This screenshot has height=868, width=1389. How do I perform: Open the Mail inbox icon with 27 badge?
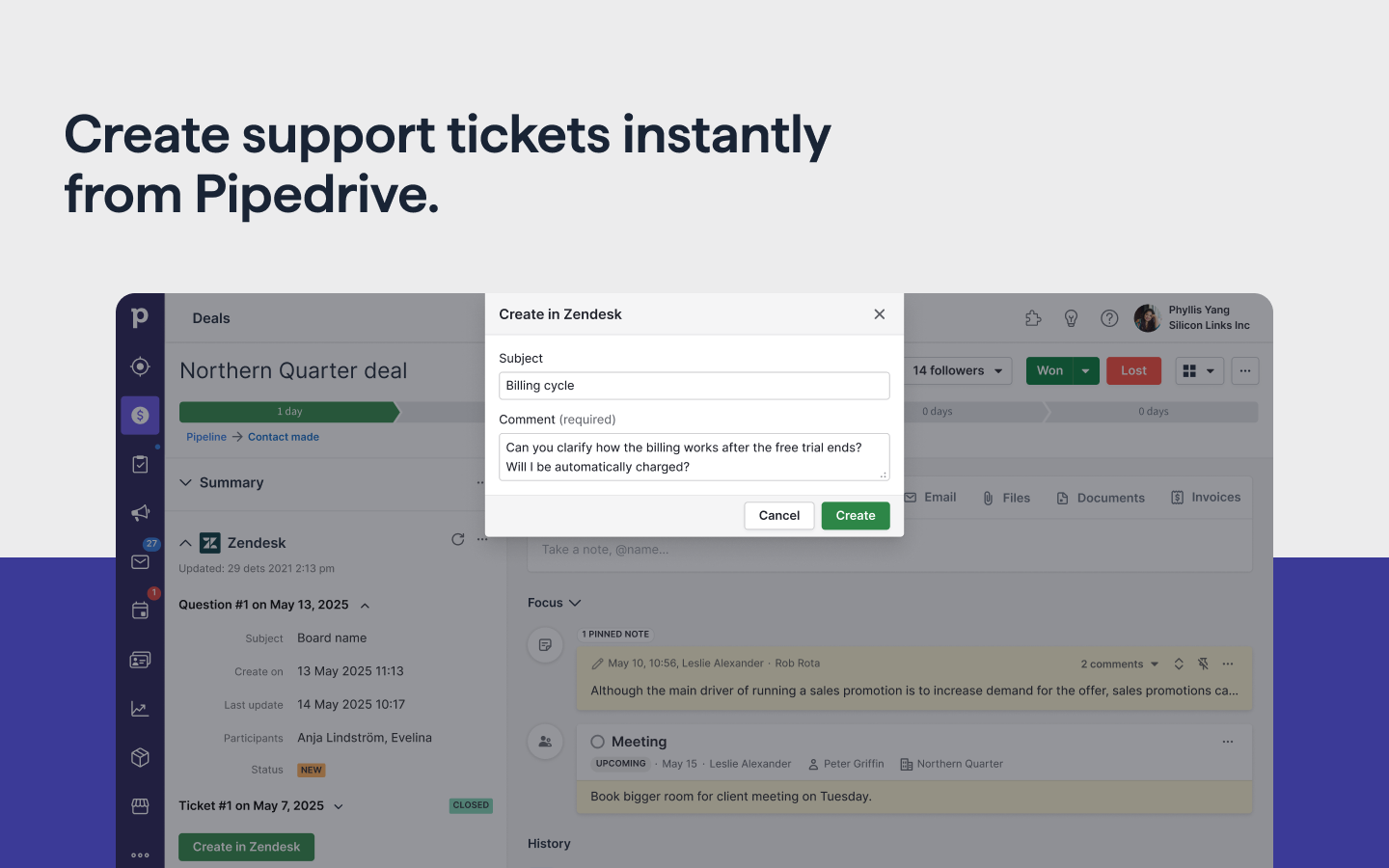click(x=140, y=562)
